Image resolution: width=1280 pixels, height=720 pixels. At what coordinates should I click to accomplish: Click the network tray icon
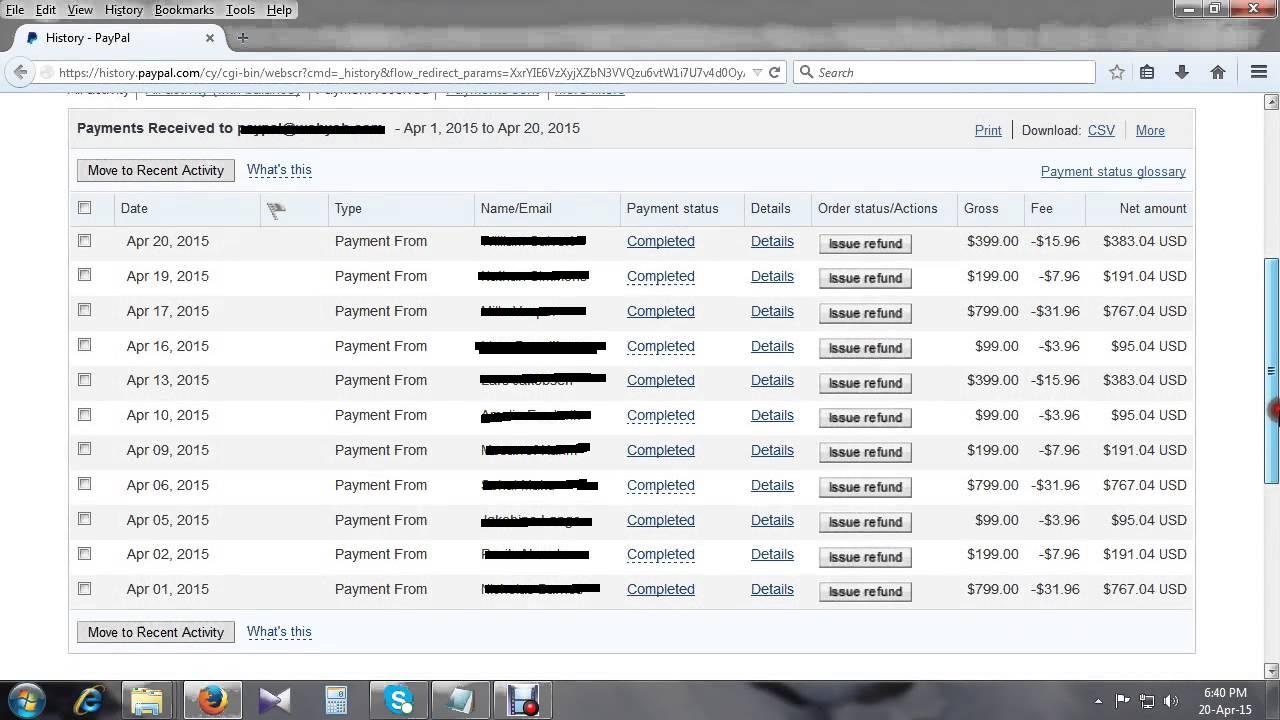pos(1147,701)
